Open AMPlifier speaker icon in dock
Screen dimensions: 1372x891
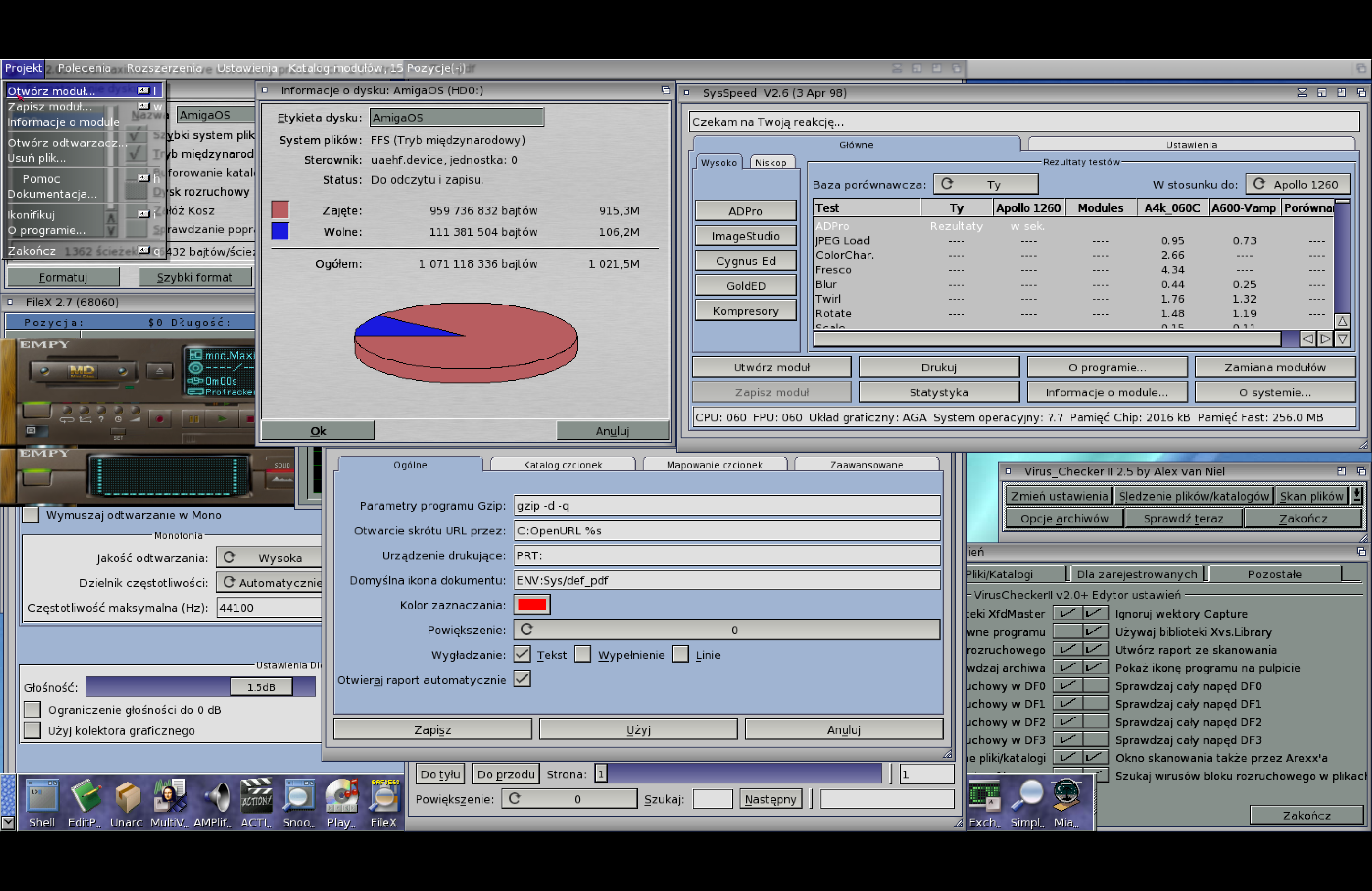tap(212, 803)
